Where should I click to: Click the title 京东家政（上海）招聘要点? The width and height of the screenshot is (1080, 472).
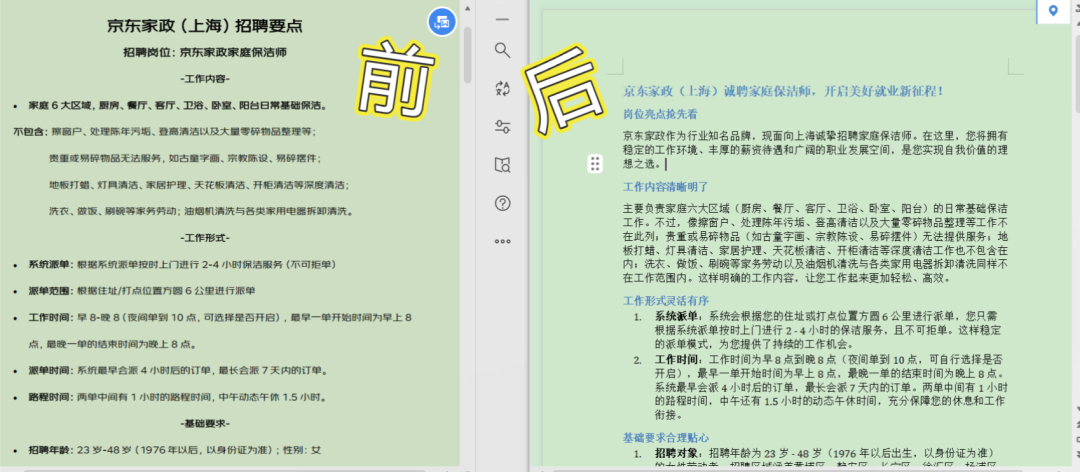(x=205, y=26)
